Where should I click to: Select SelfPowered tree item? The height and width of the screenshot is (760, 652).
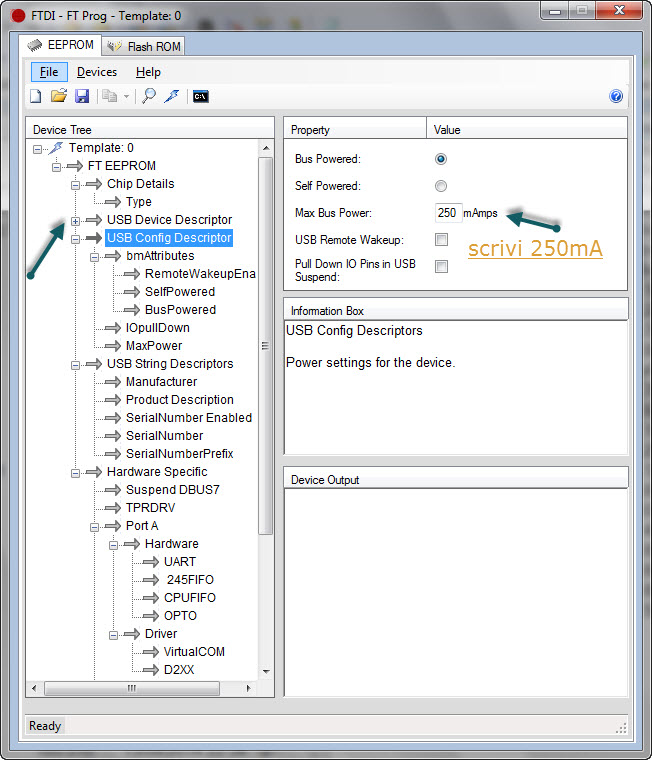click(180, 292)
